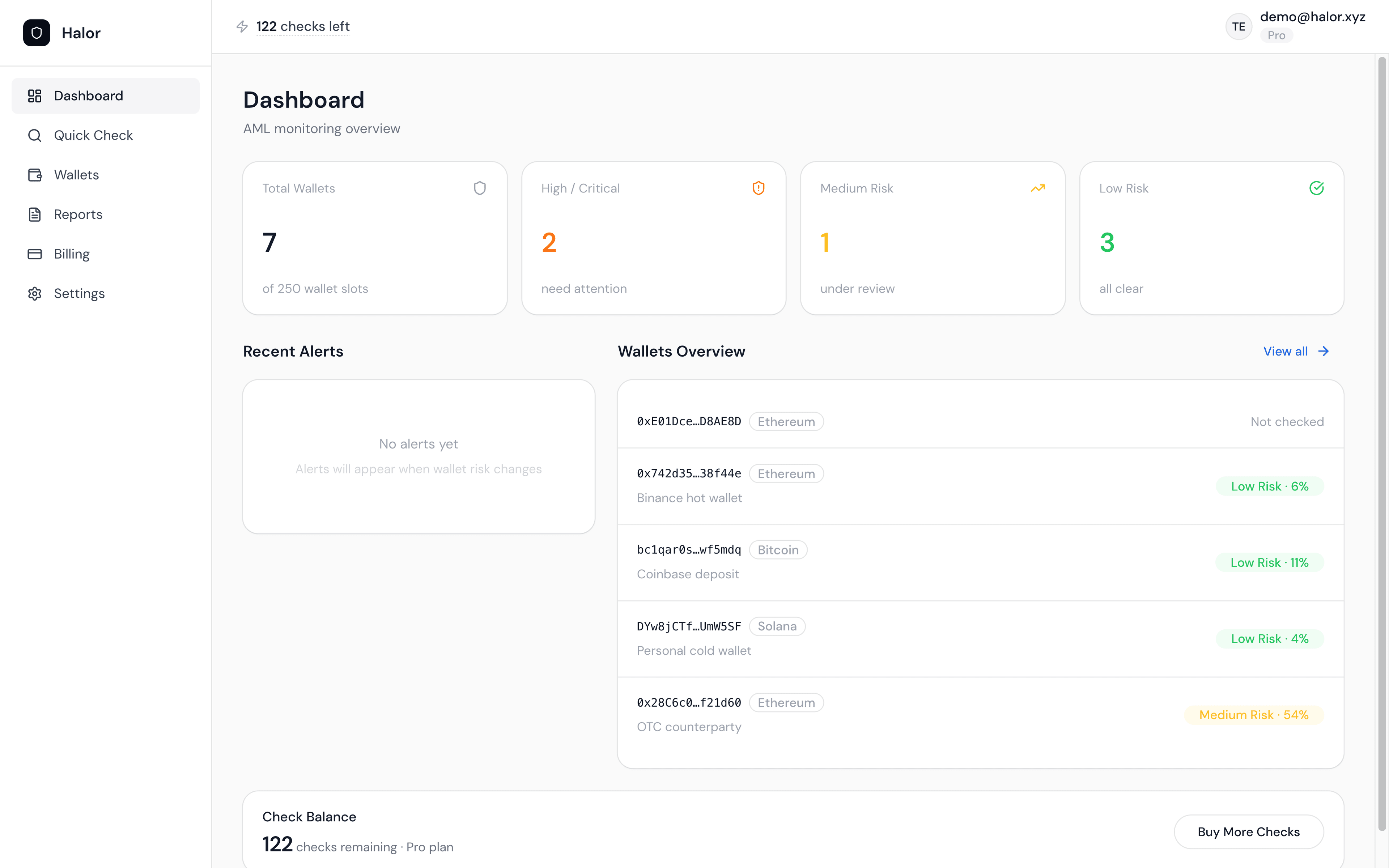The height and width of the screenshot is (868, 1389).
Task: Click the under review text
Action: point(857,289)
